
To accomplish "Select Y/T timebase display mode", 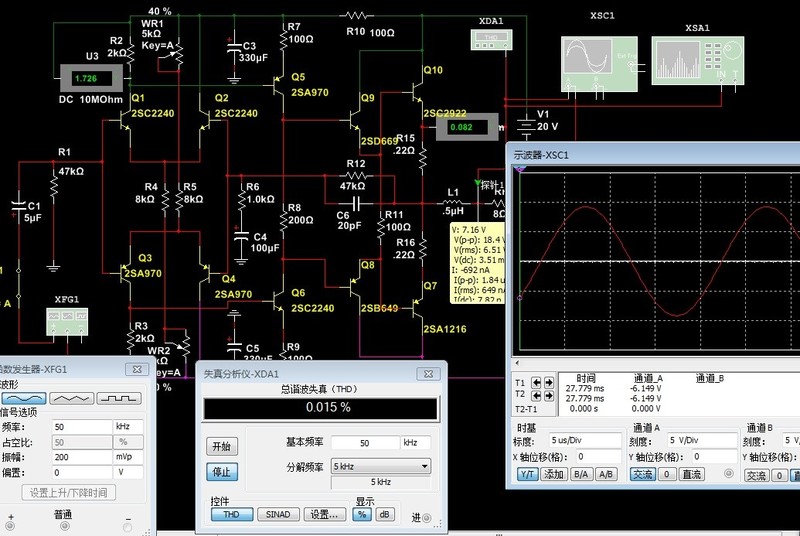I will click(526, 475).
